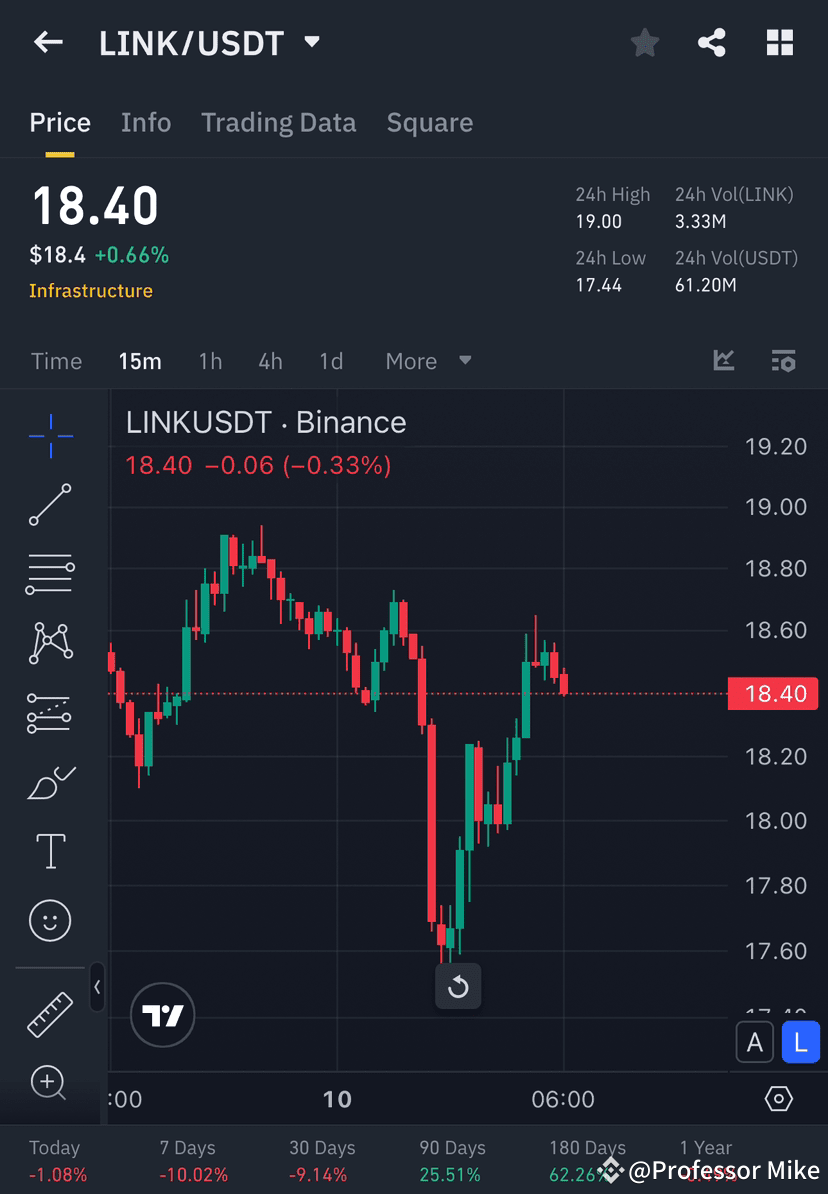
Task: Select the zoom-in magnifier tool
Action: [x=50, y=1083]
